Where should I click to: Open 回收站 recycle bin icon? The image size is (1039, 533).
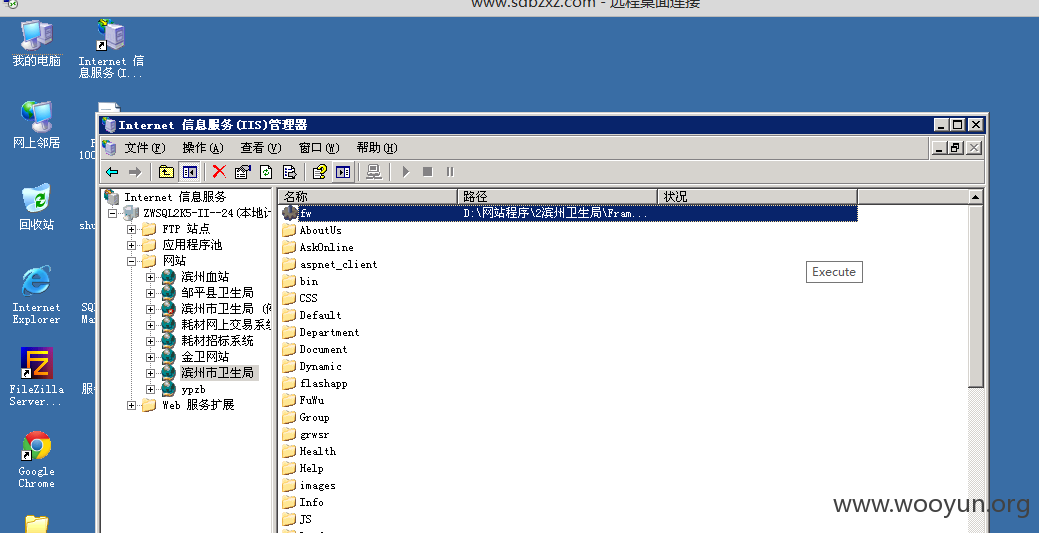(36, 207)
